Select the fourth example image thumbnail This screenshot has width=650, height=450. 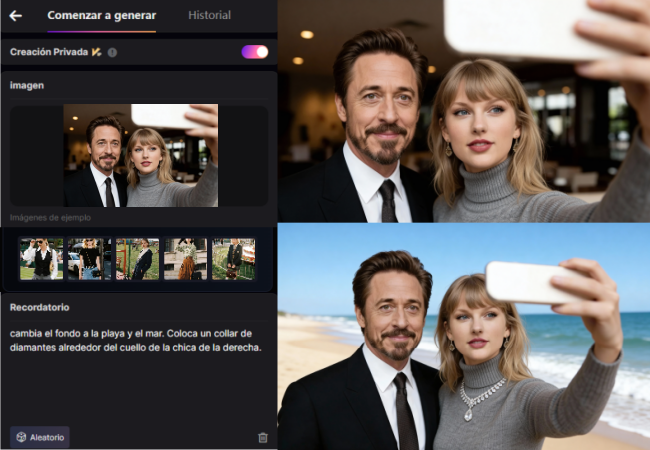(185, 258)
